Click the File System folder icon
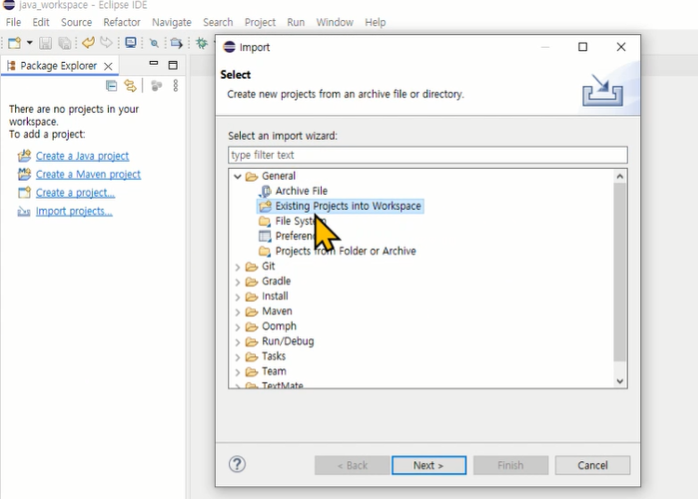The height and width of the screenshot is (499, 698). click(265, 221)
